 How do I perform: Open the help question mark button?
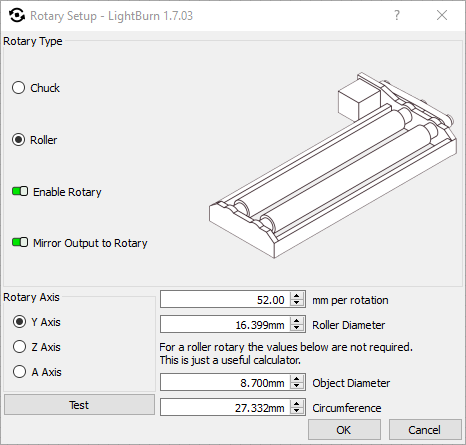click(396, 15)
